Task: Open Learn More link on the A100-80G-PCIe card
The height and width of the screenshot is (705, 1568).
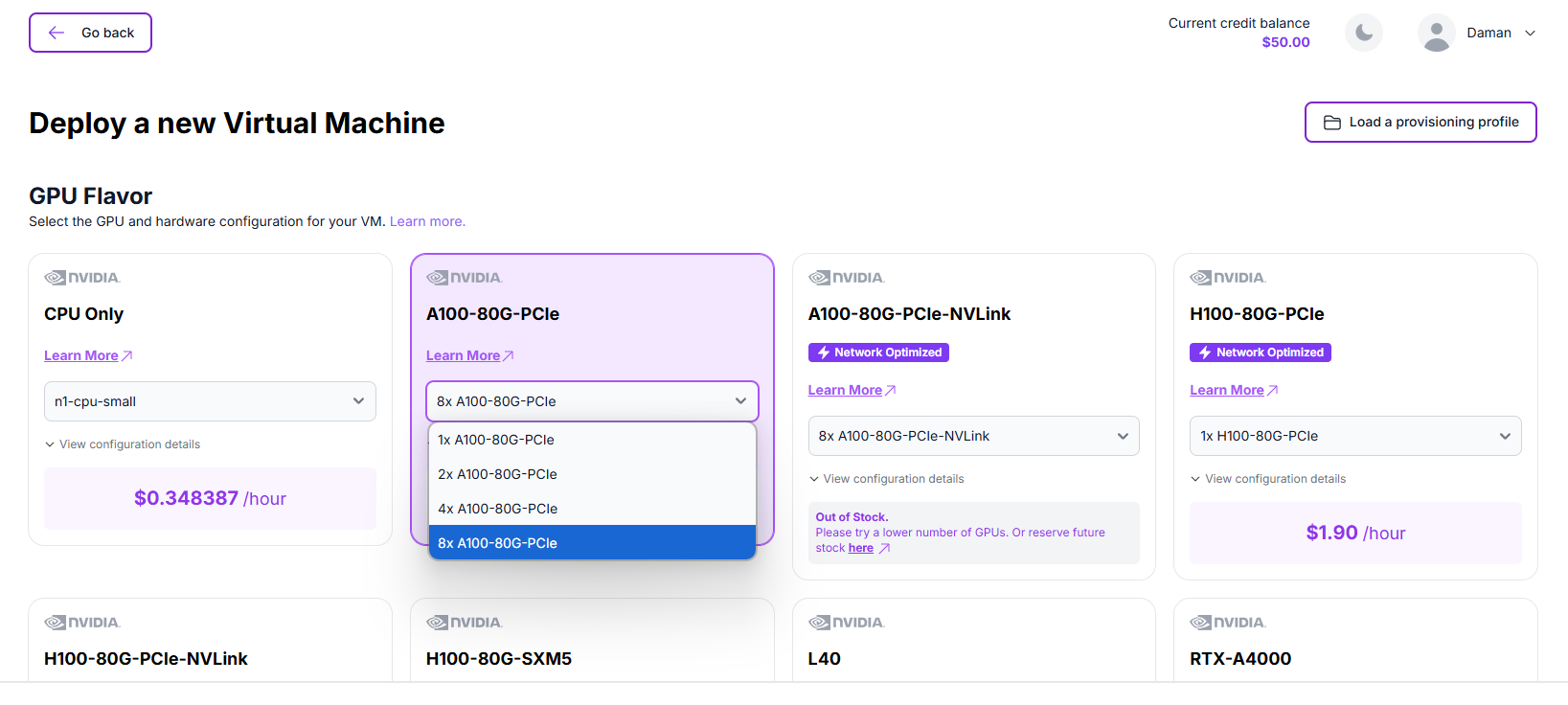Action: pyautogui.click(x=470, y=355)
